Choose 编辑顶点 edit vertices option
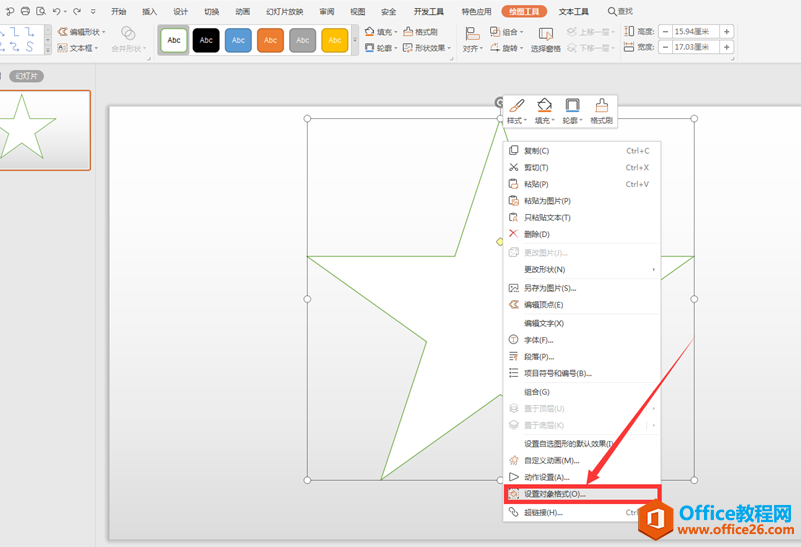The width and height of the screenshot is (801, 547). (x=544, y=305)
